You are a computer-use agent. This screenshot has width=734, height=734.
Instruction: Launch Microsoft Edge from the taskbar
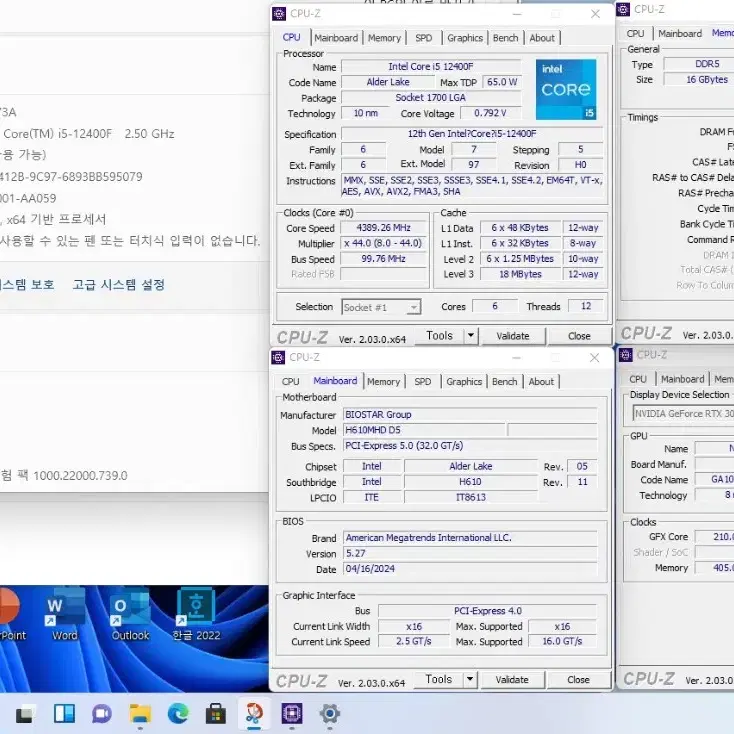tap(178, 713)
